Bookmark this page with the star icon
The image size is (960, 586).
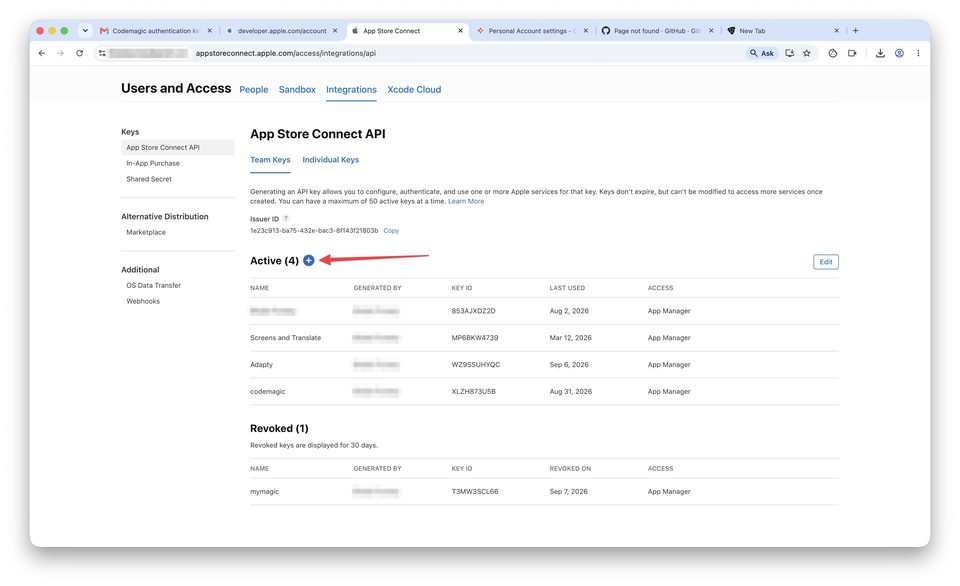pos(807,53)
